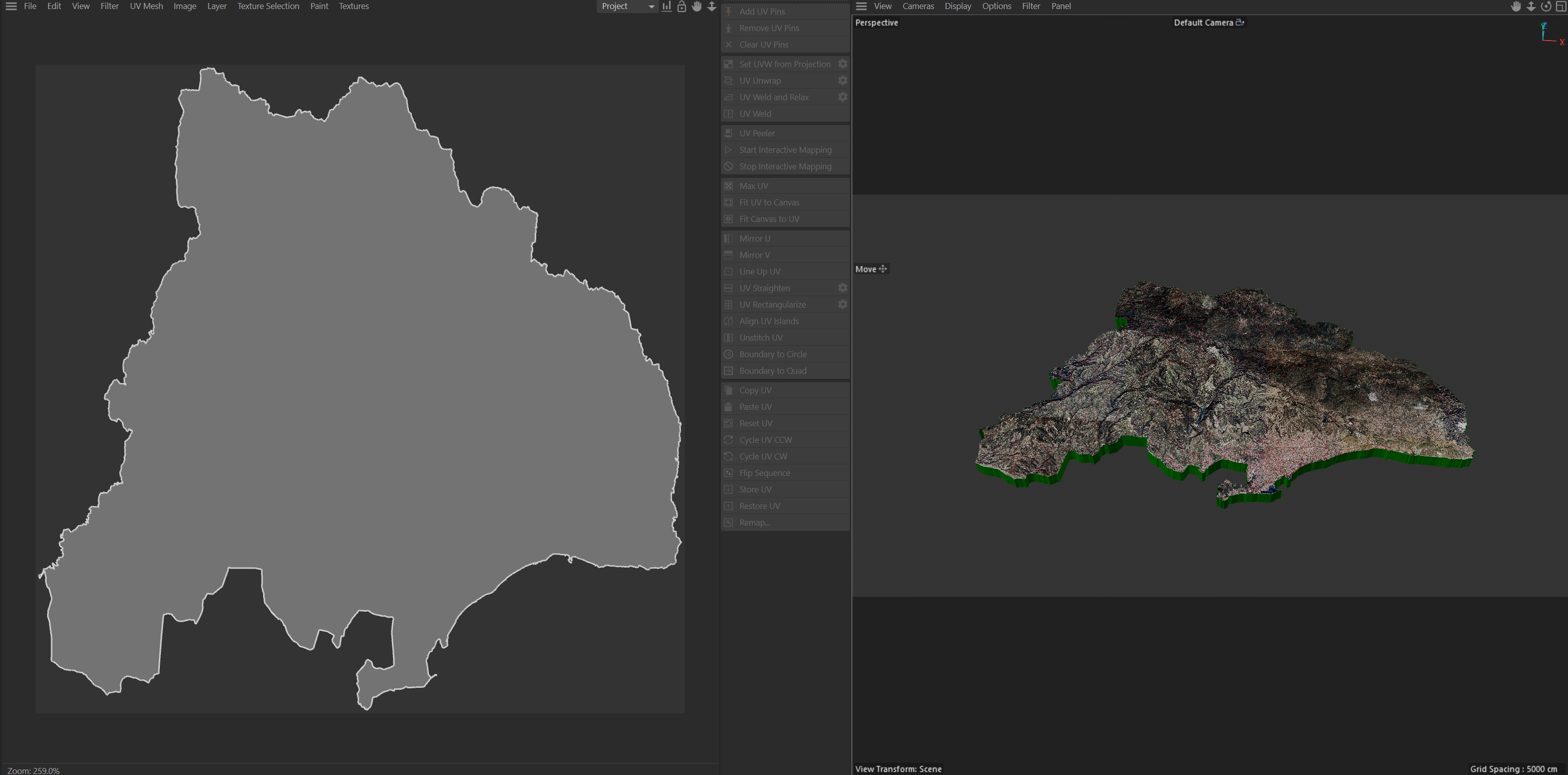
Task: Toggle the active view layout icon
Action: (x=1560, y=6)
